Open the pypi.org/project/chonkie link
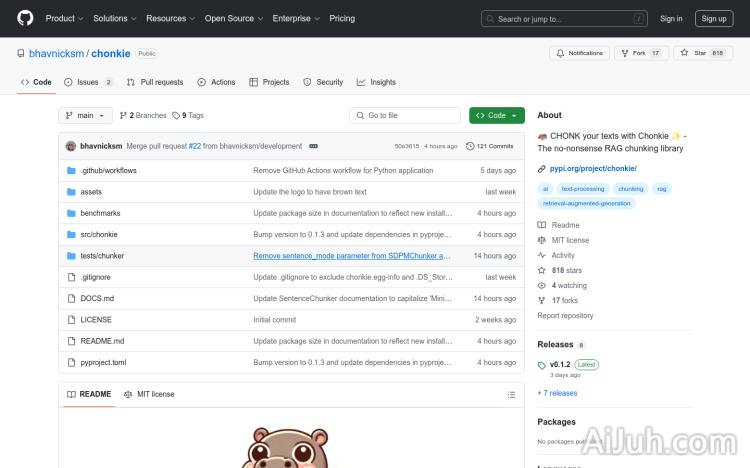Viewport: 750px width, 468px height. (x=593, y=168)
